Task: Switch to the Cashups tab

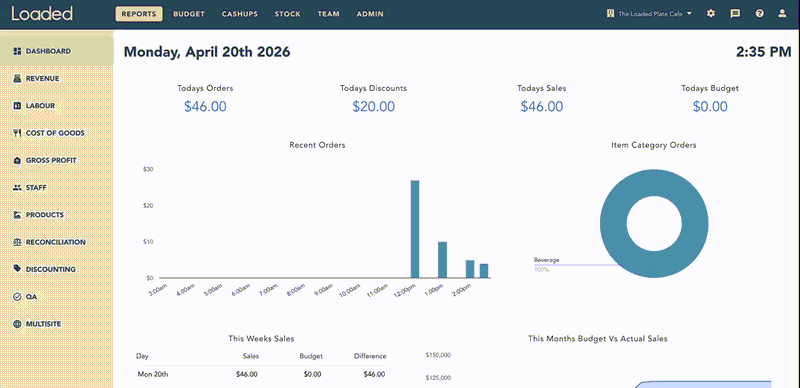Action: (240, 14)
